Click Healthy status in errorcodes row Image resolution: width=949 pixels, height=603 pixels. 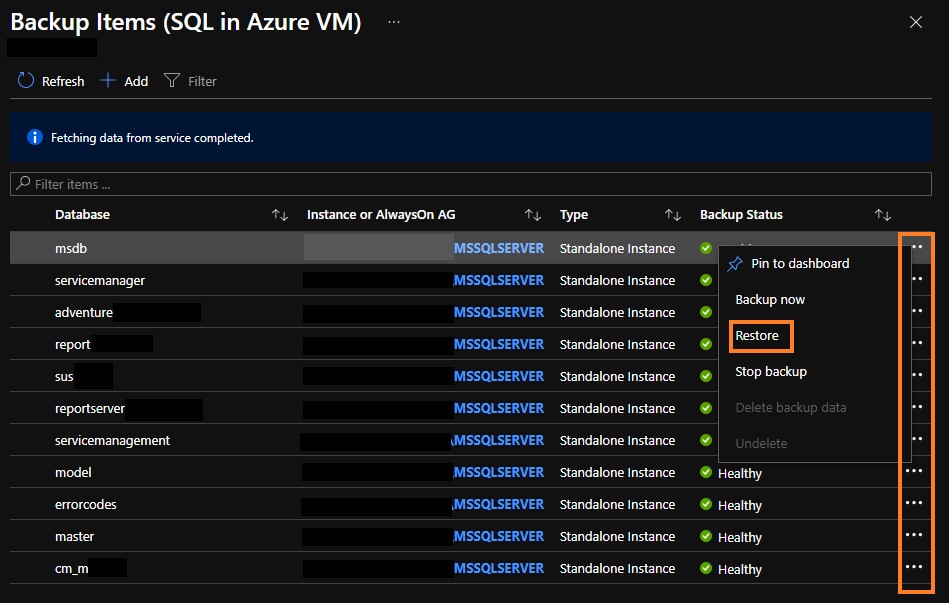pyautogui.click(x=740, y=506)
